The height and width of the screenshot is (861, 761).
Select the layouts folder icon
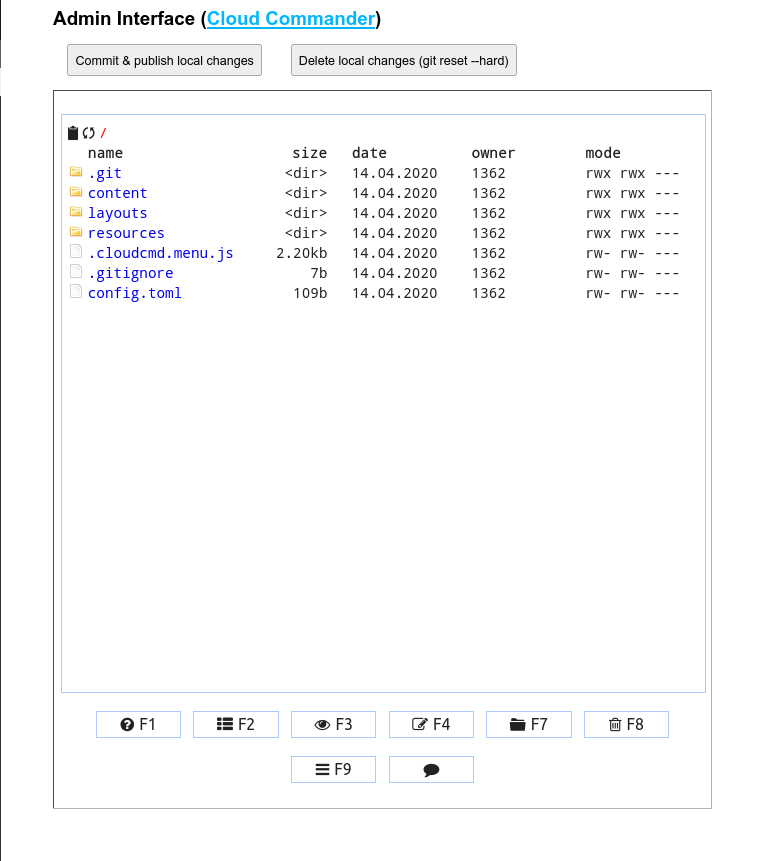(76, 212)
